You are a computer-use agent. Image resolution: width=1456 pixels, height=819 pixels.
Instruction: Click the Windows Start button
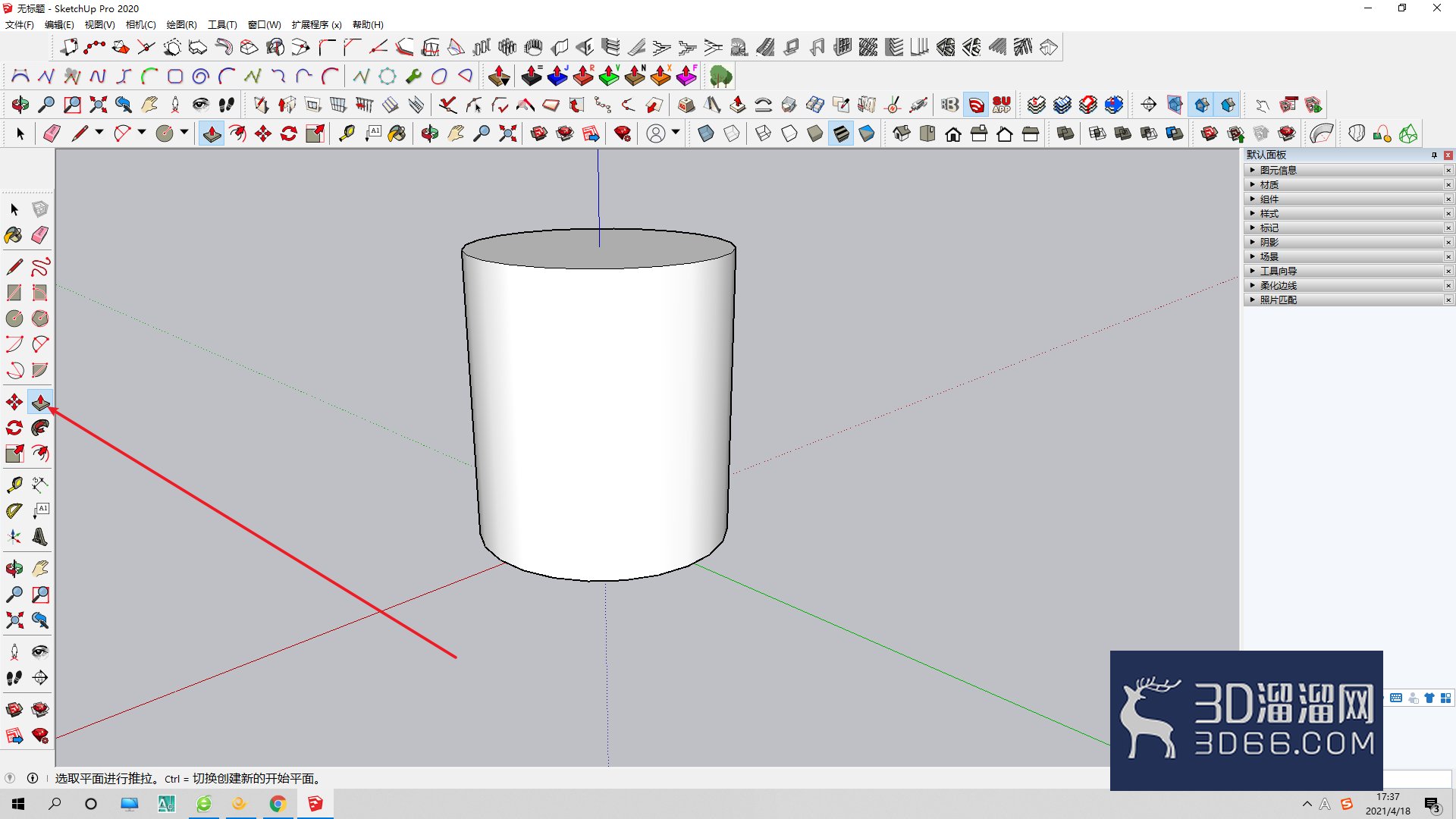tap(19, 804)
